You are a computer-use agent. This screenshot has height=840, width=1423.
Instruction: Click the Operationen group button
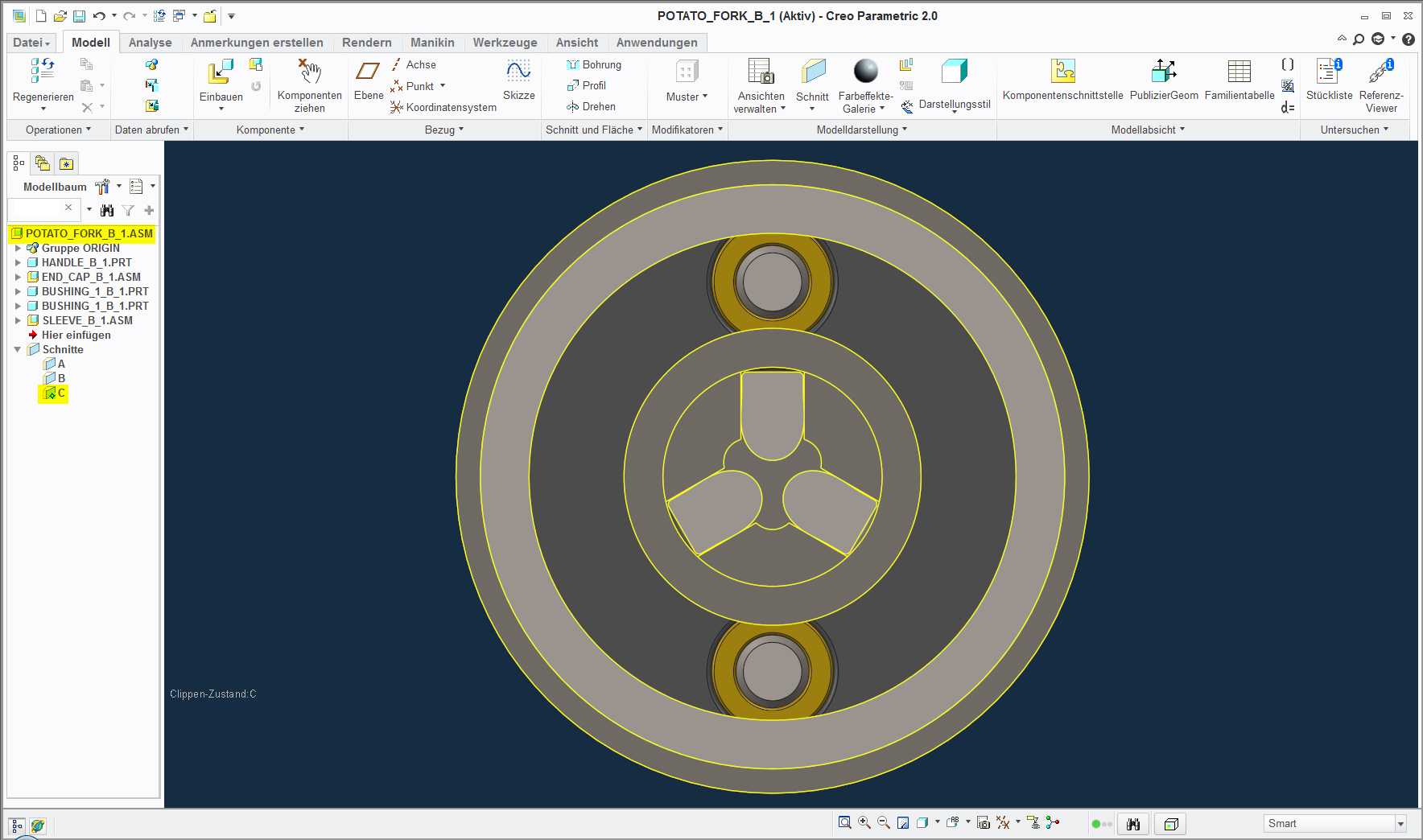tap(58, 130)
